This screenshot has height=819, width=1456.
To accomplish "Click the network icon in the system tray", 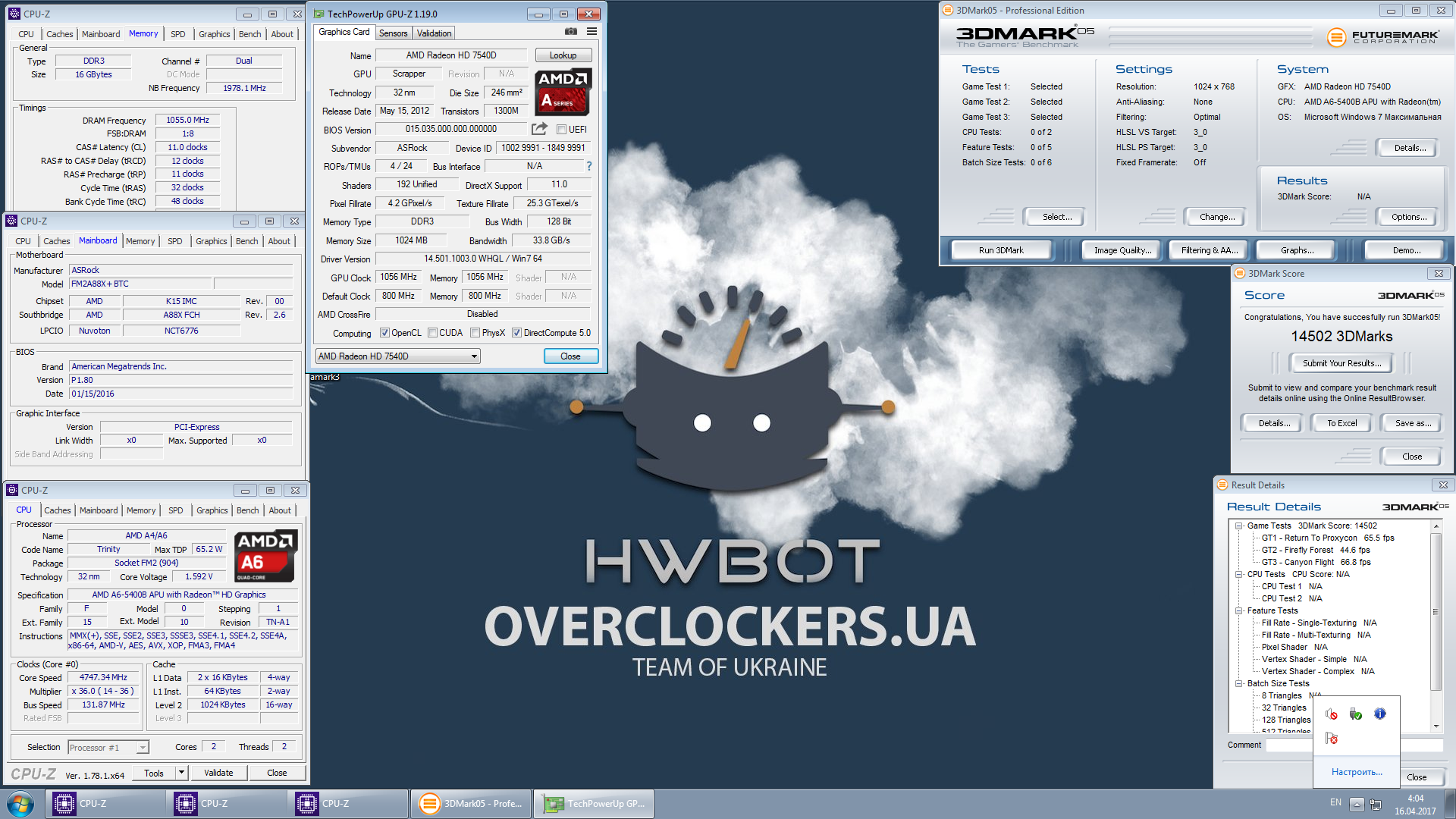I will pos(1376,805).
